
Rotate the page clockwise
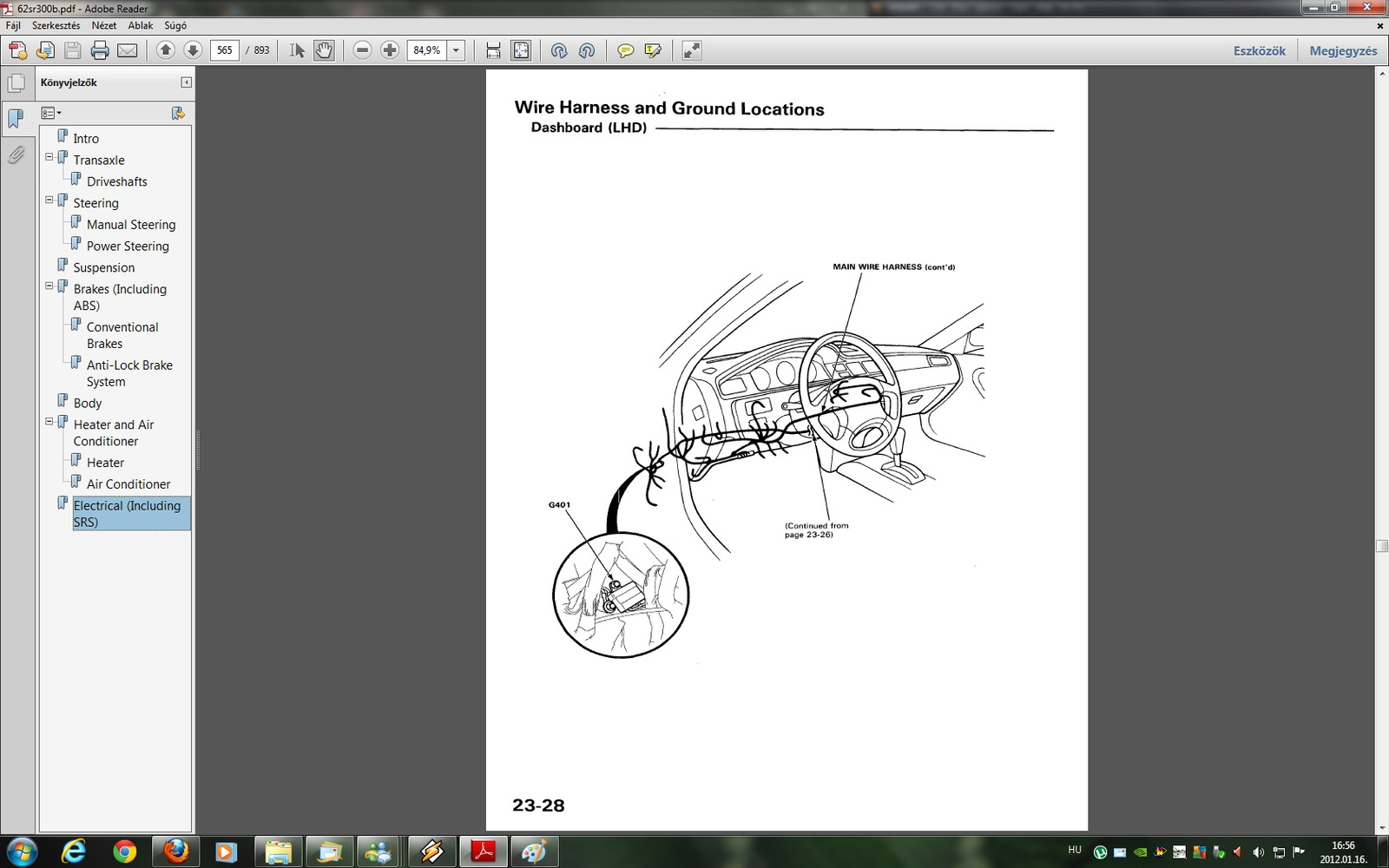pos(559,50)
